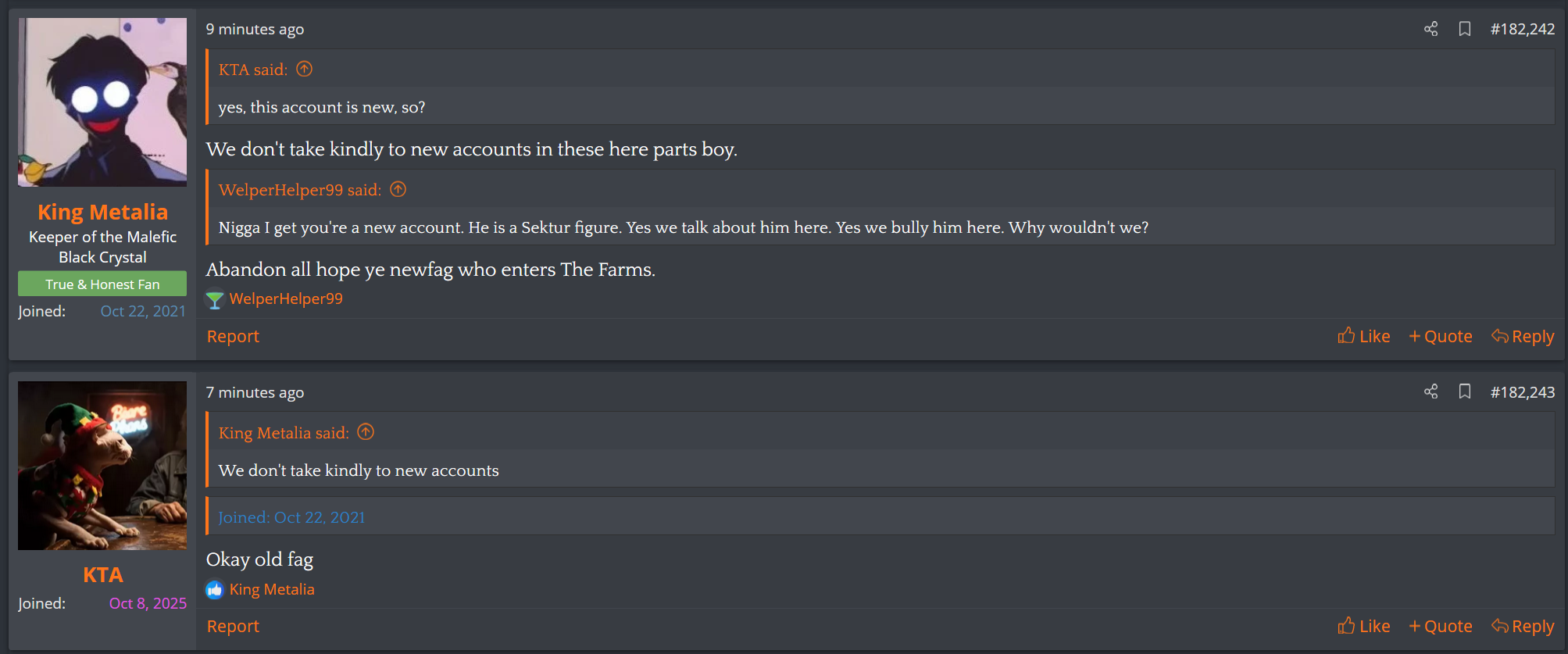This screenshot has height=654, width=1568.
Task: Report King Metalia's post
Action: pos(233,336)
